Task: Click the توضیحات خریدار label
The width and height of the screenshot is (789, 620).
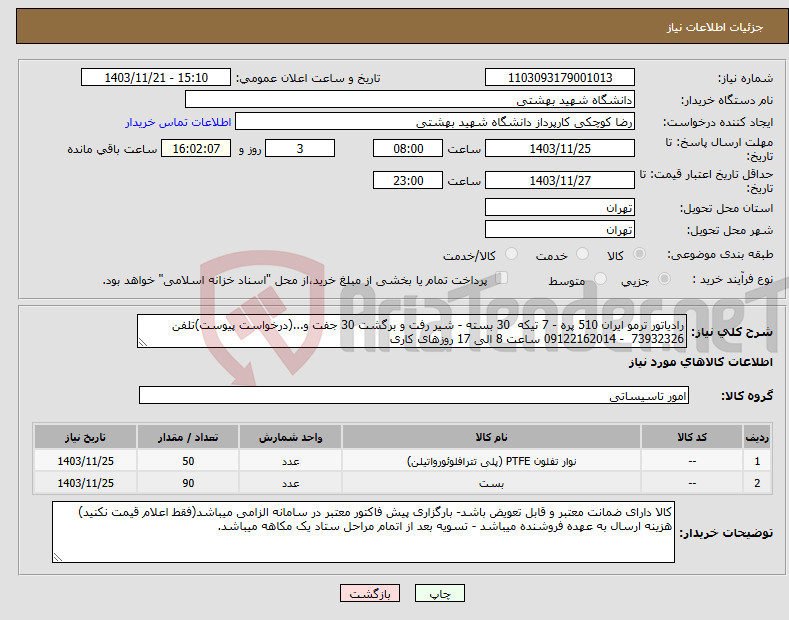Action: 726,532
